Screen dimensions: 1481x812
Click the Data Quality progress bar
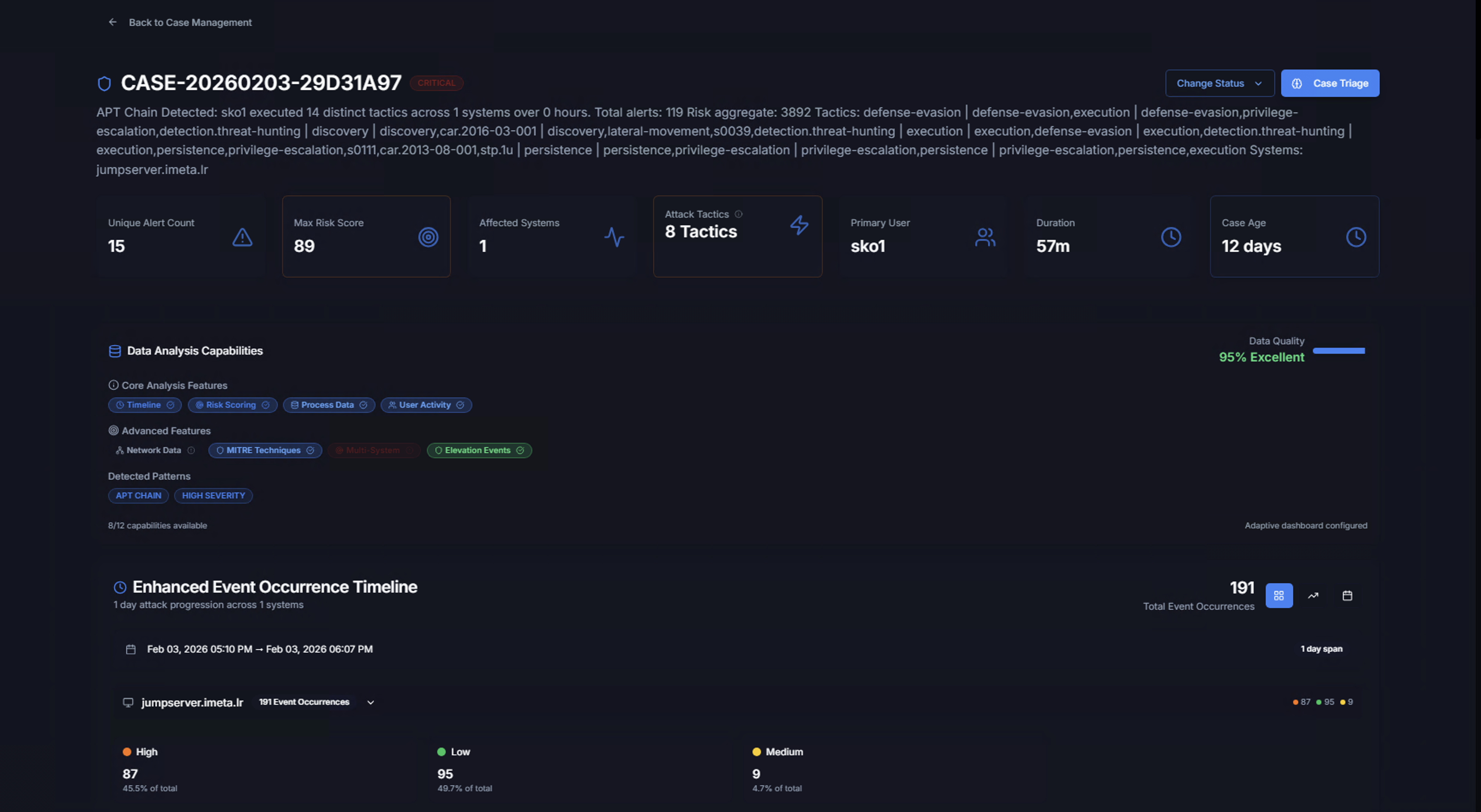[x=1338, y=351]
